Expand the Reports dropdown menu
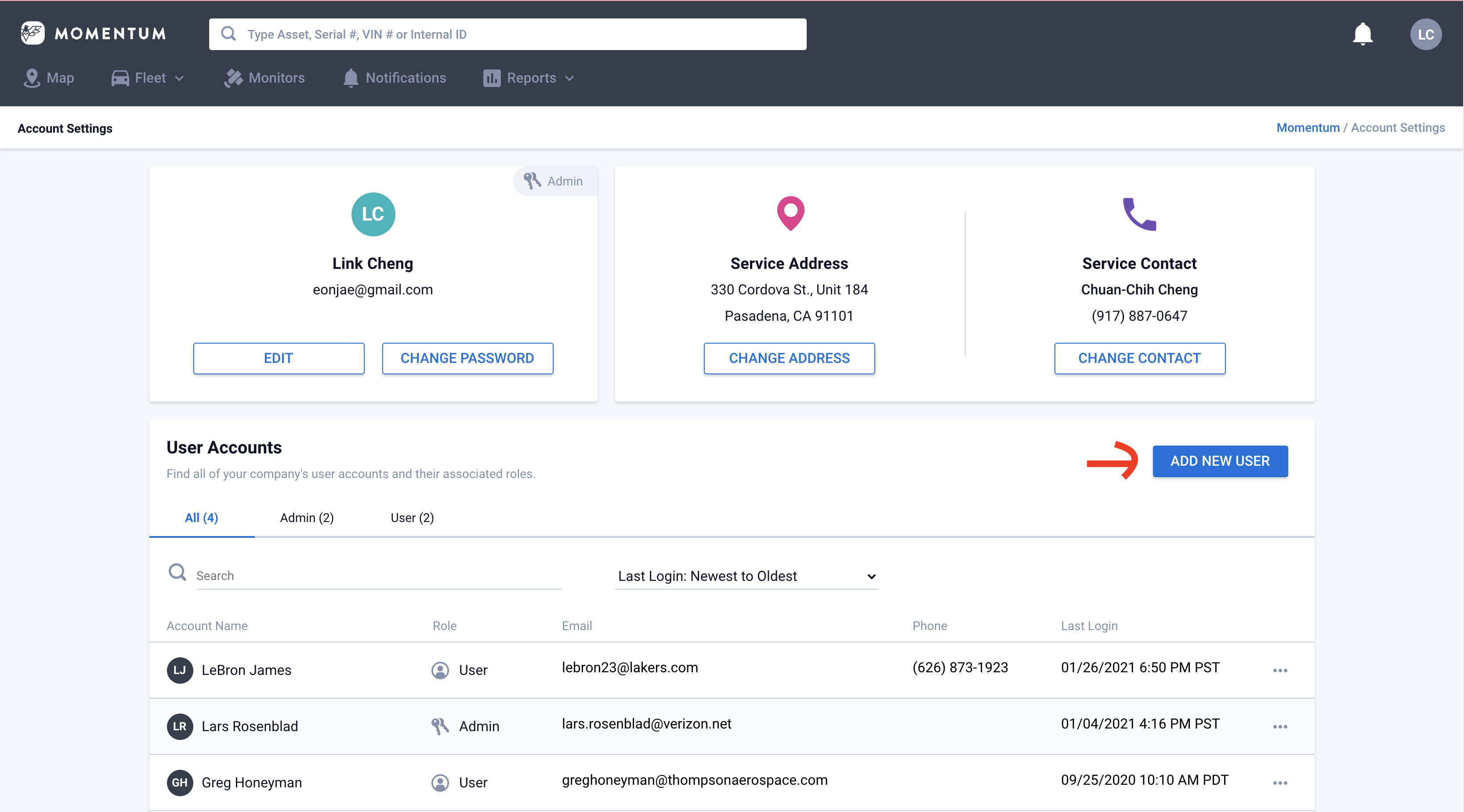The height and width of the screenshot is (812, 1464). (529, 78)
